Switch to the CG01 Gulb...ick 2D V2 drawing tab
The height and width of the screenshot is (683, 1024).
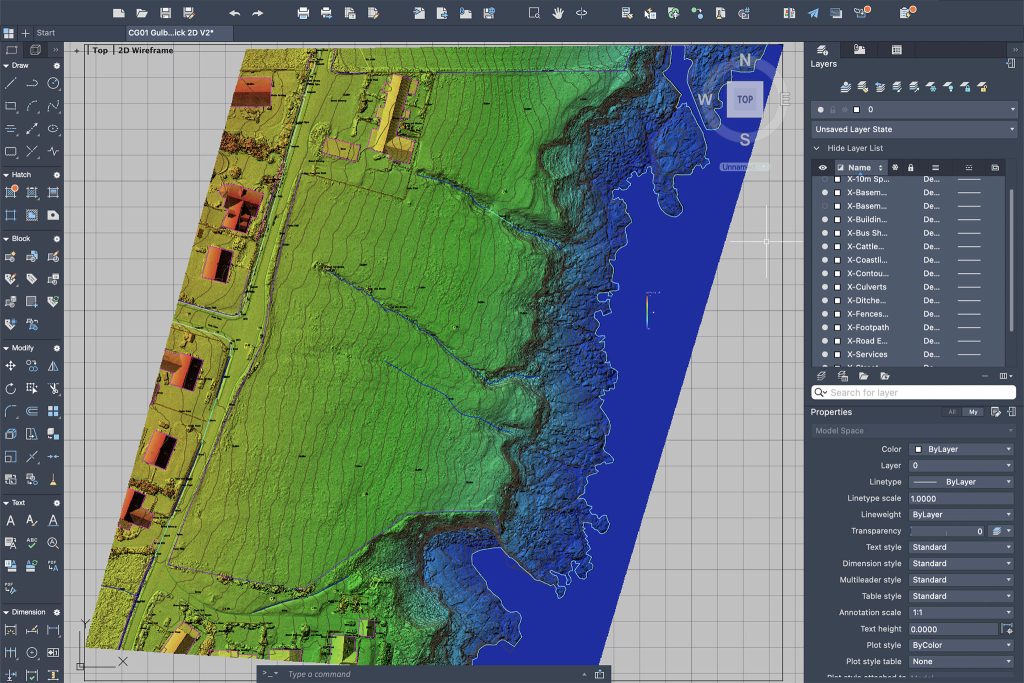[172, 33]
